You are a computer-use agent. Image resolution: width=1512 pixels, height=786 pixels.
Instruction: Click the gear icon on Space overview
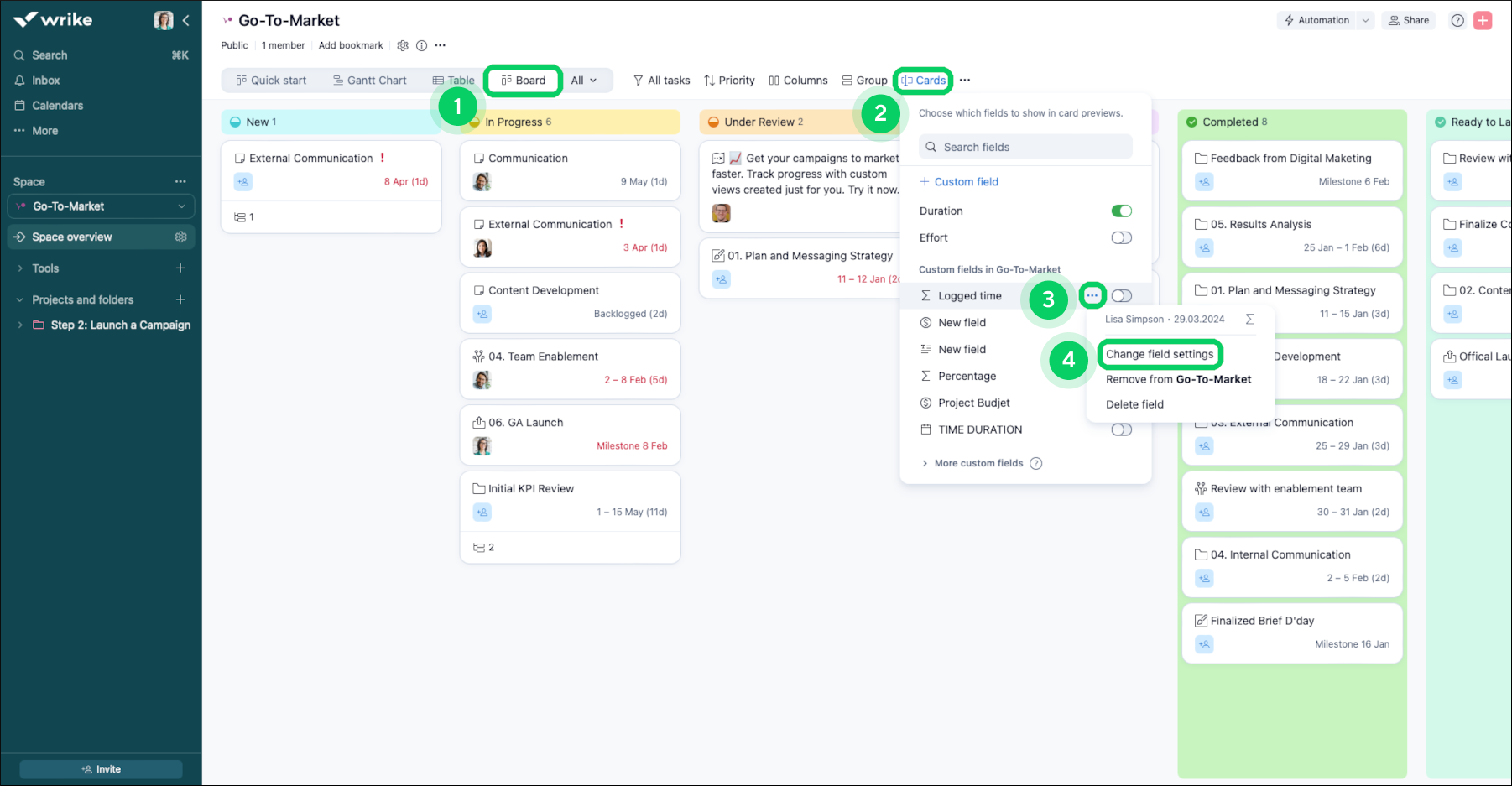coord(180,237)
